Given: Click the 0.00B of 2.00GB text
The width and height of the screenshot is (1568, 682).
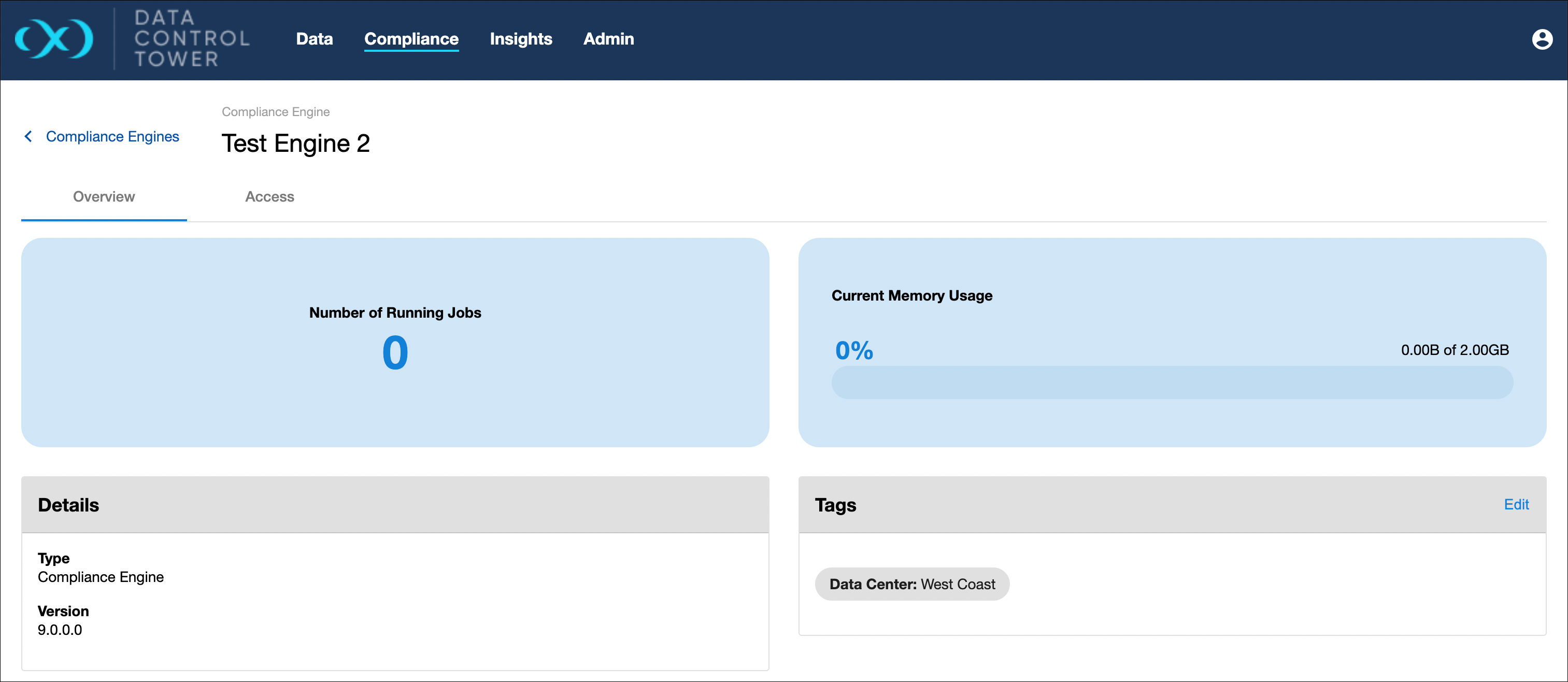Looking at the screenshot, I should [x=1455, y=350].
